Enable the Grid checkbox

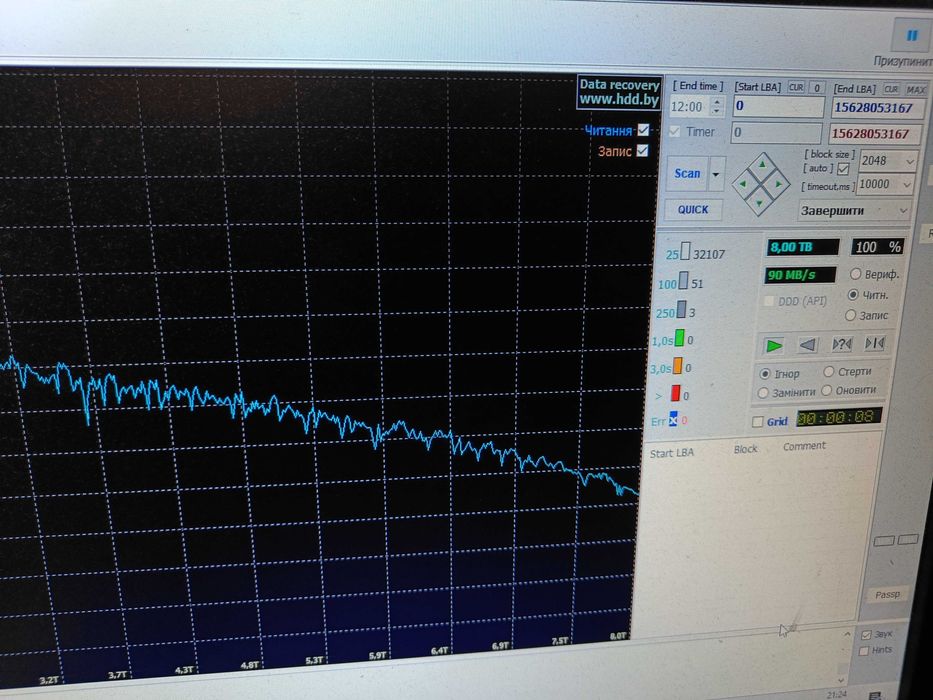(x=757, y=422)
